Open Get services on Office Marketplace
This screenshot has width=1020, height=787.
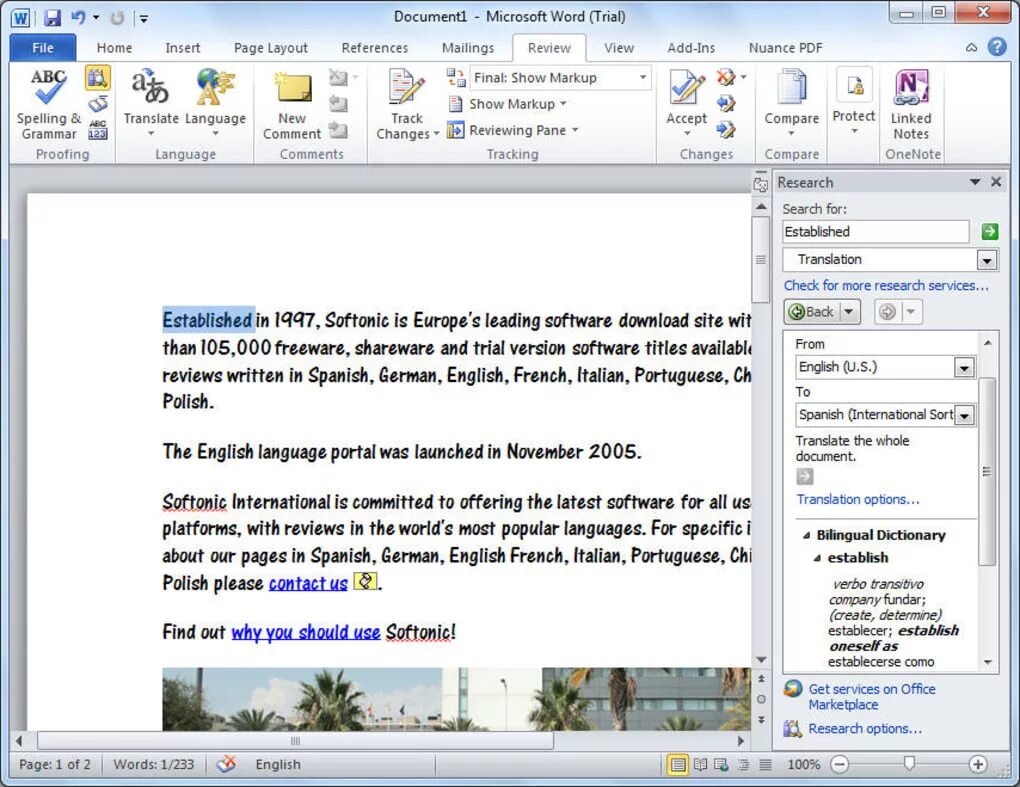(x=872, y=697)
